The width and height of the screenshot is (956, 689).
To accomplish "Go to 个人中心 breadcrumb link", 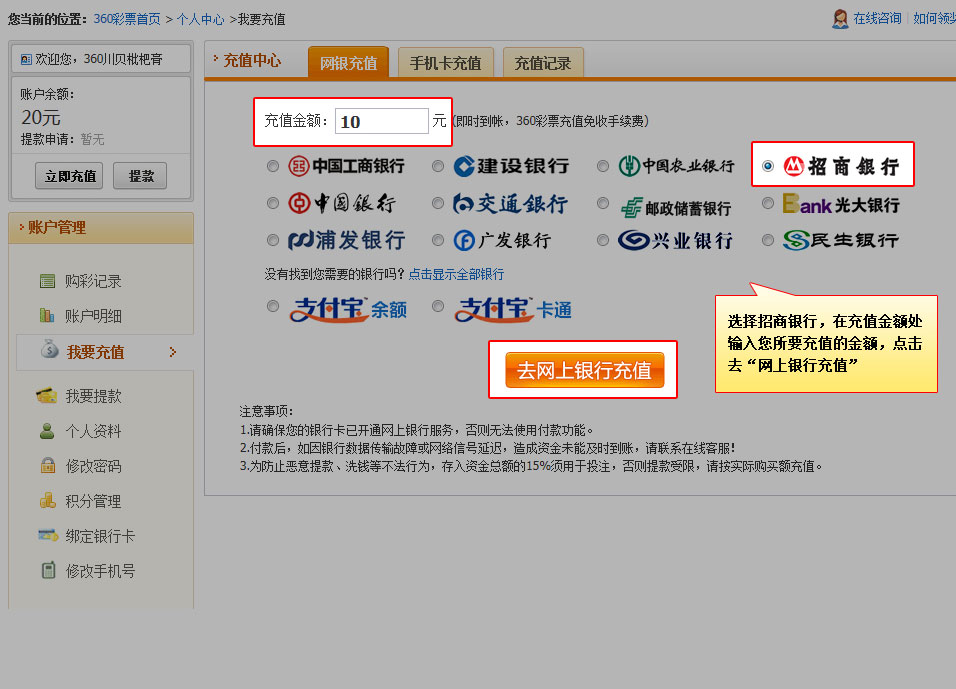I will tap(201, 20).
